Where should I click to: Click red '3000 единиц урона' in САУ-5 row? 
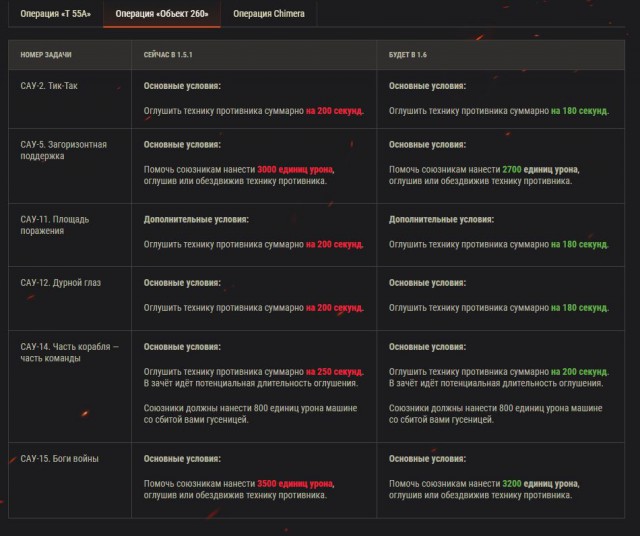coord(296,169)
